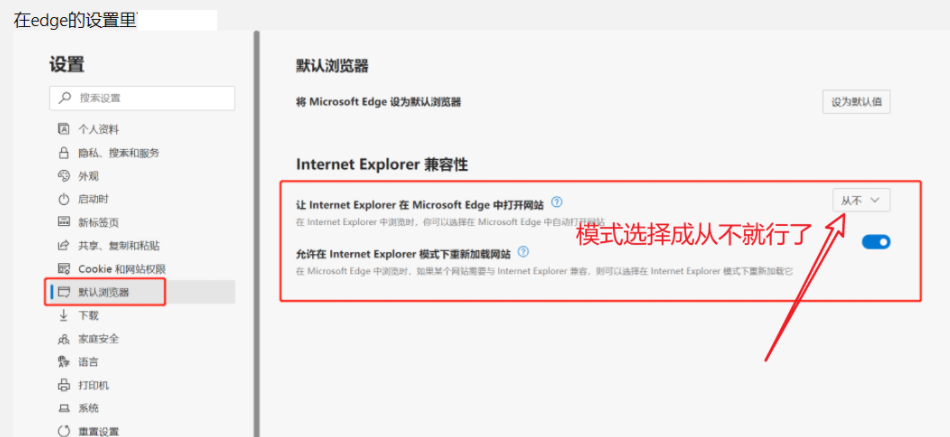Click the 默认浏览器 section heading
This screenshot has height=437, width=950.
(333, 66)
